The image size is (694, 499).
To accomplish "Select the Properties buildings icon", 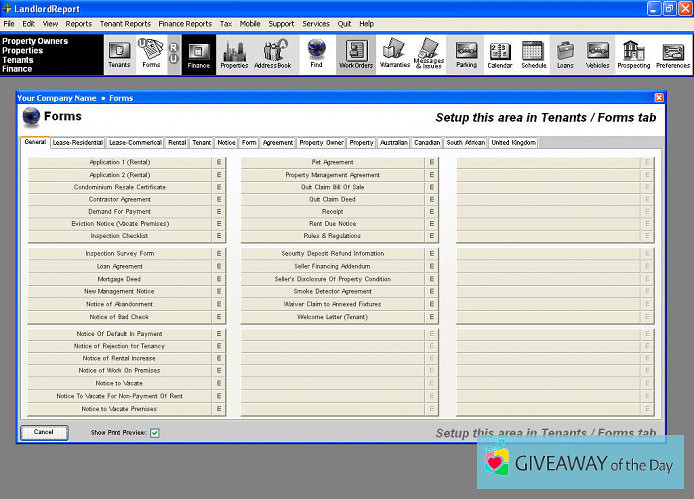I will pyautogui.click(x=234, y=54).
